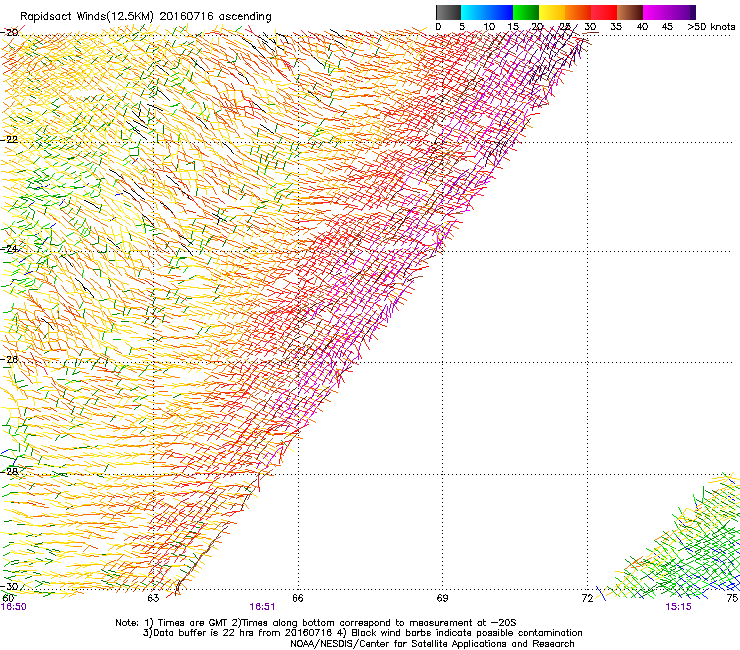Click the orange 25-30 knots swatch
This screenshot has width=740, height=650.
[x=578, y=12]
